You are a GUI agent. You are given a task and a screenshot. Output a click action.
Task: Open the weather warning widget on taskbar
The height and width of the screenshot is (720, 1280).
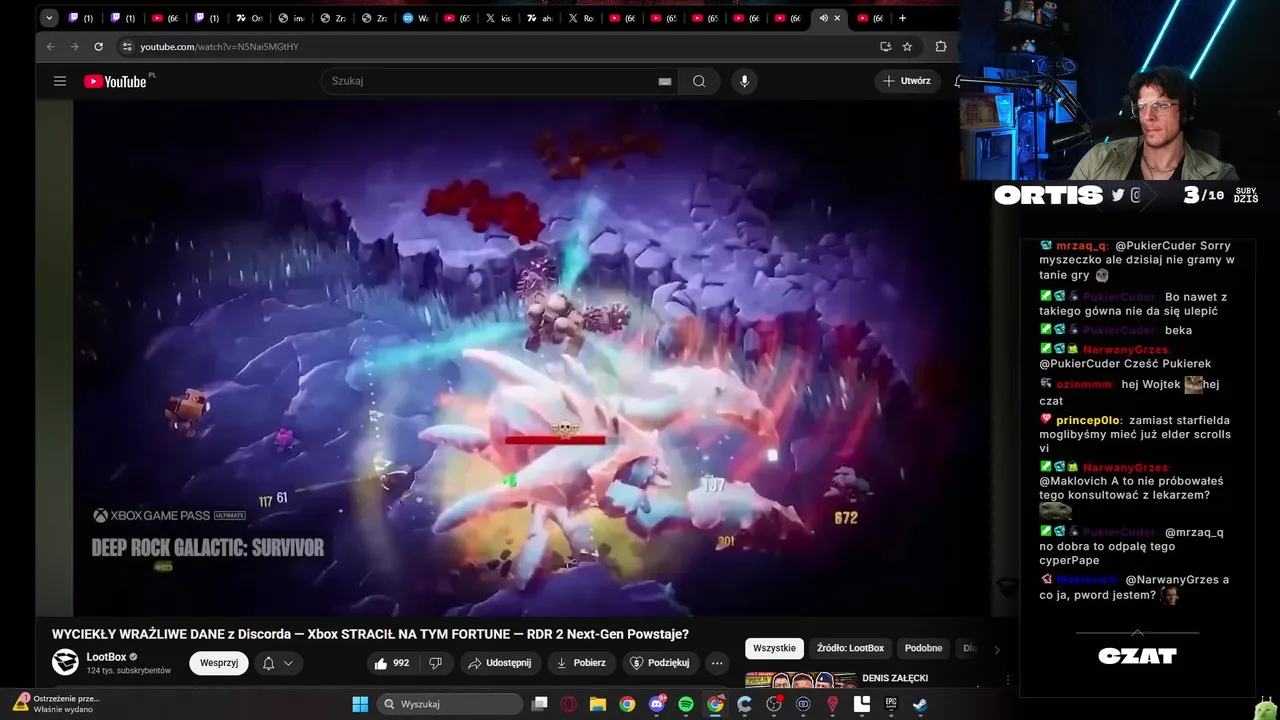pyautogui.click(x=57, y=703)
